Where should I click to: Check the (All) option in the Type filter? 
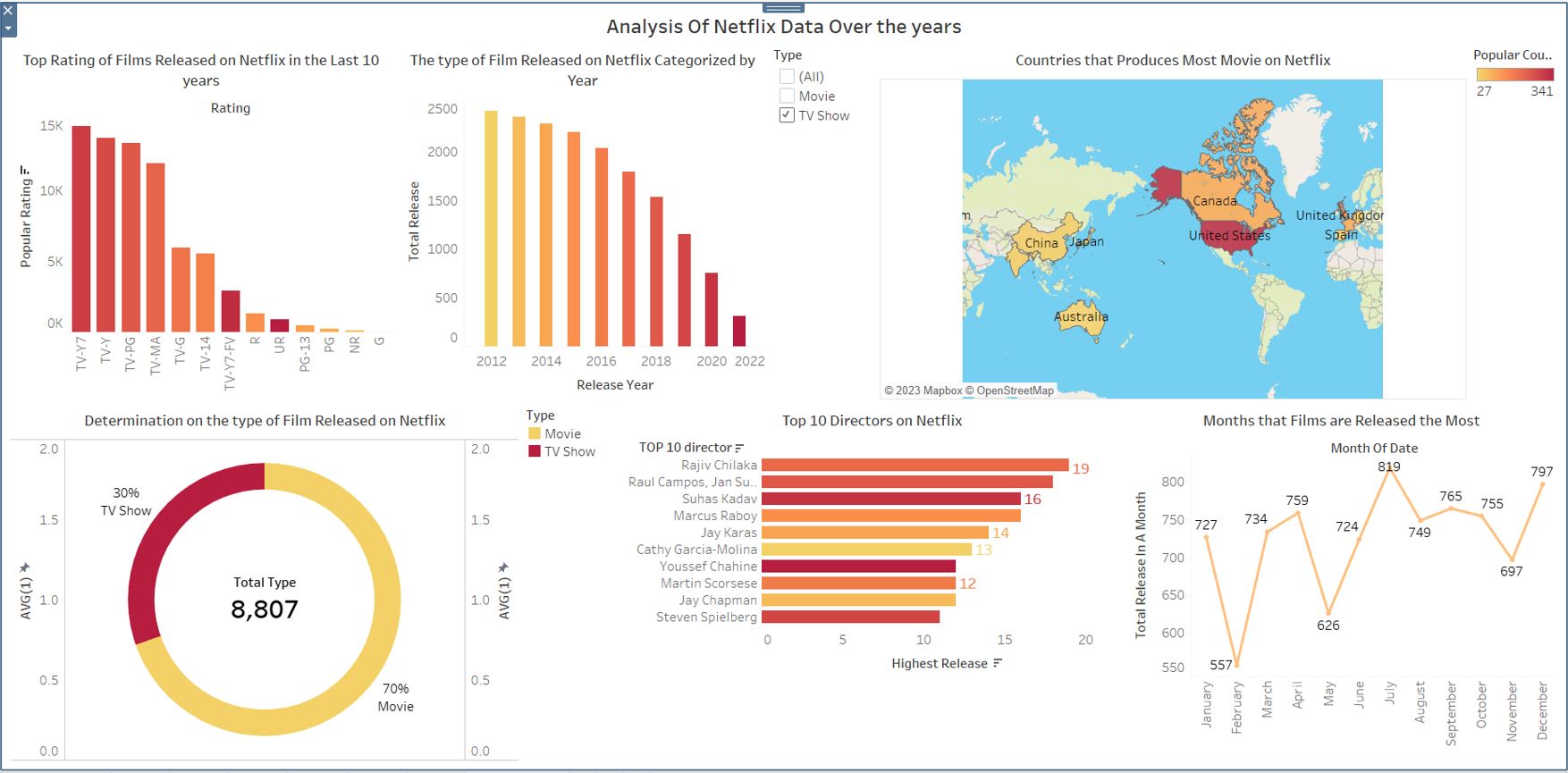pos(787,76)
